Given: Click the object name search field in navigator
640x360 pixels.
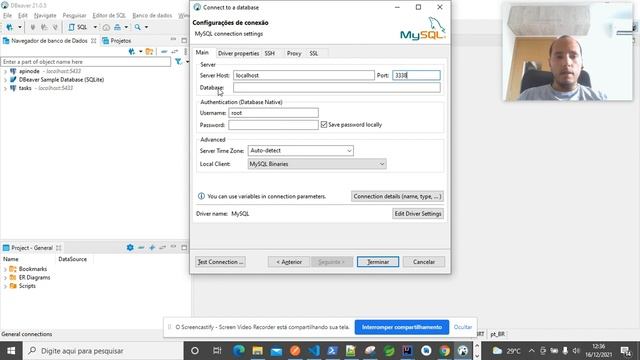Looking at the screenshot, I should tap(86, 62).
